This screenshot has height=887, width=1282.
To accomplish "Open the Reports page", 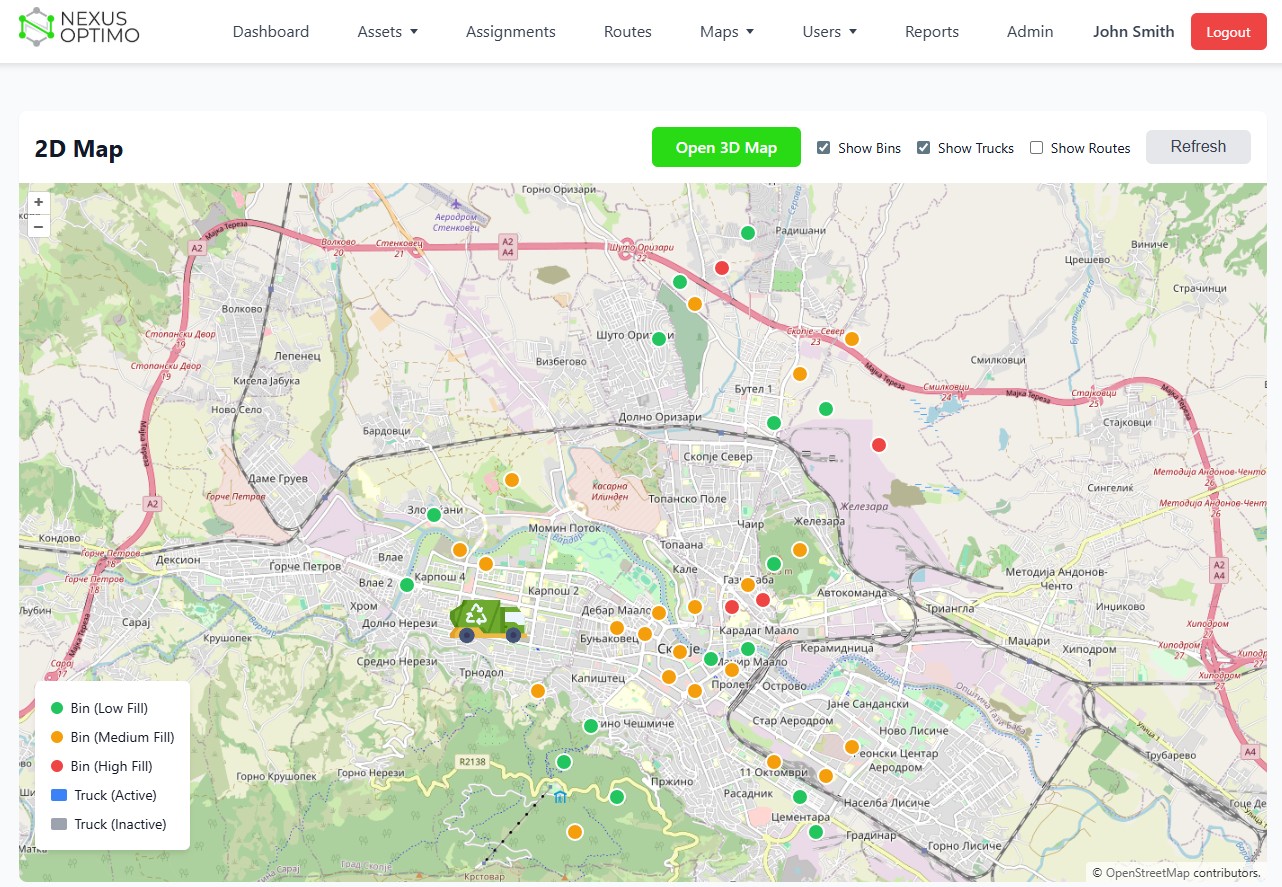I will 932,32.
